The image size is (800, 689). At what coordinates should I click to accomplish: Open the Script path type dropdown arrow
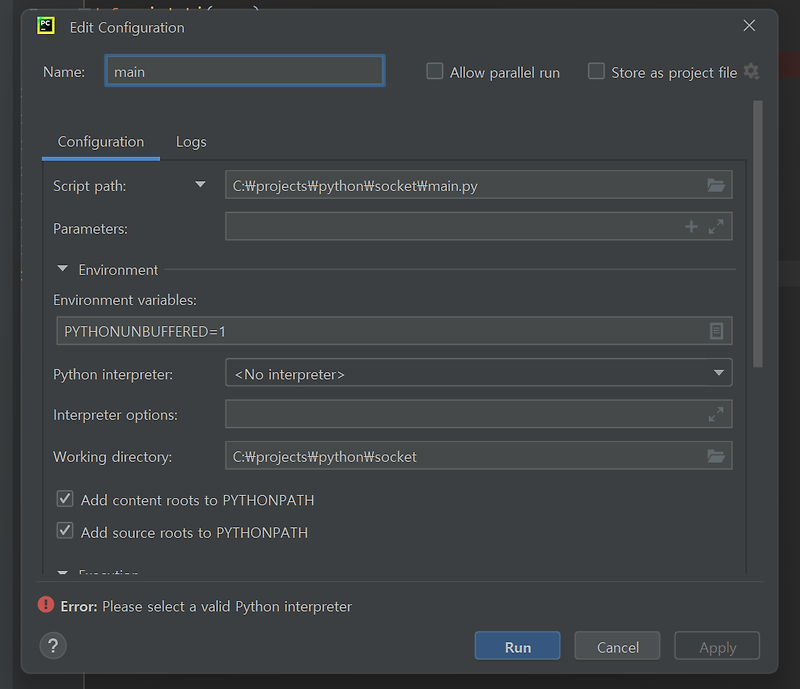[201, 184]
